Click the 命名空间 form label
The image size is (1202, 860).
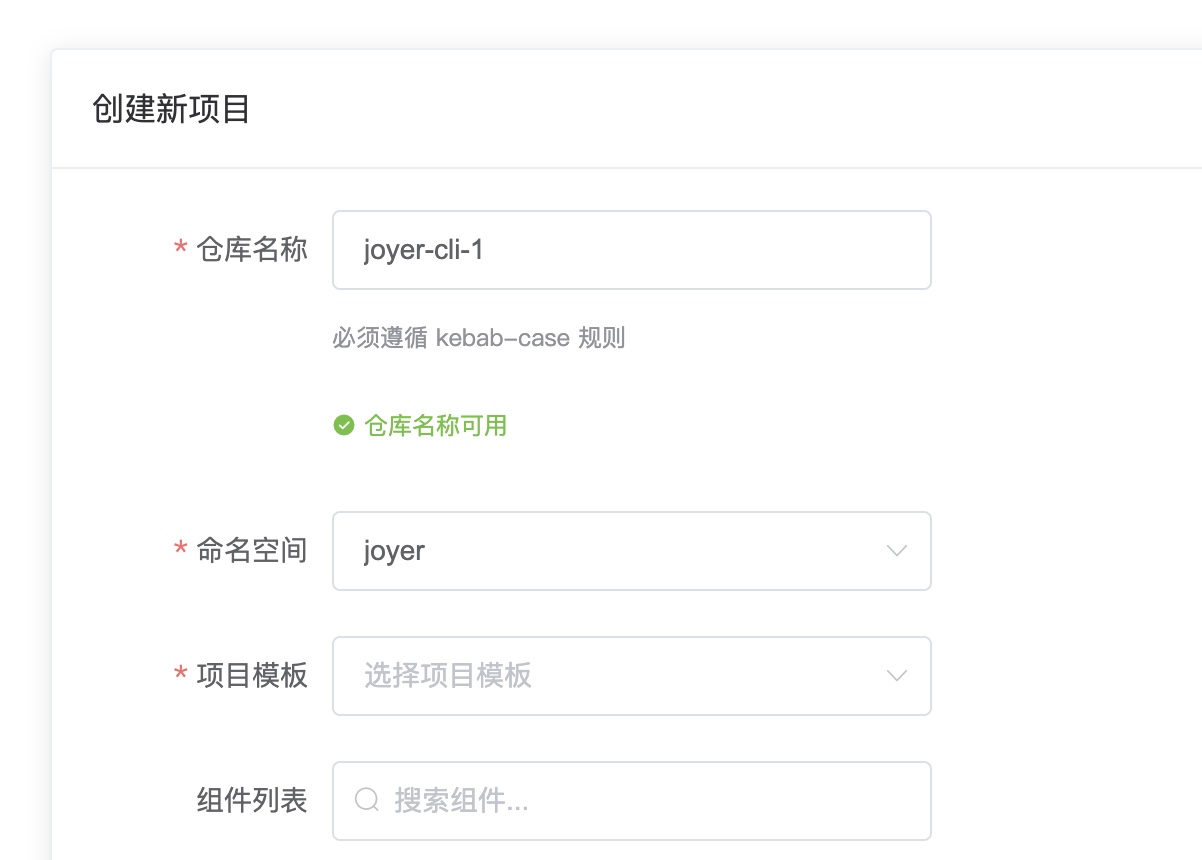pyautogui.click(x=252, y=550)
